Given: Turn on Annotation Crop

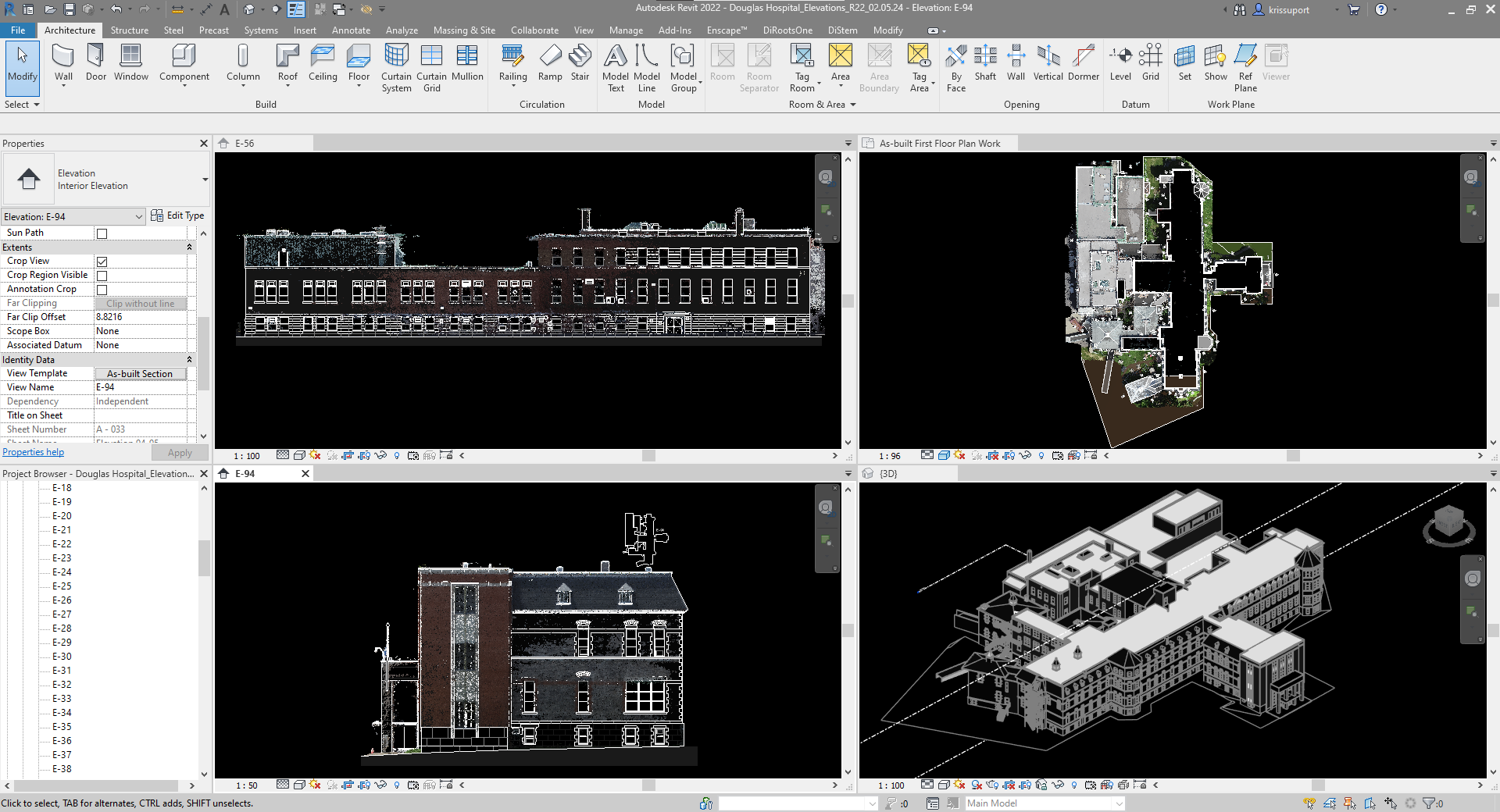Looking at the screenshot, I should [102, 289].
